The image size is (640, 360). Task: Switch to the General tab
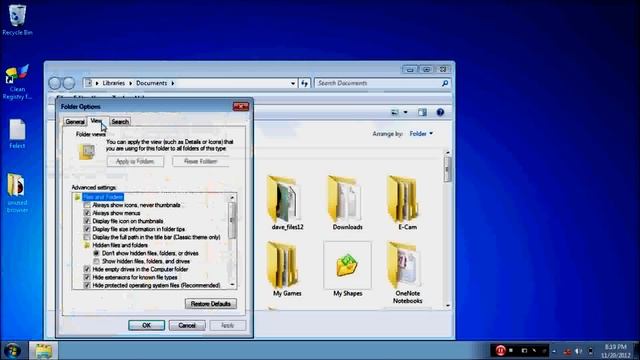(x=75, y=122)
